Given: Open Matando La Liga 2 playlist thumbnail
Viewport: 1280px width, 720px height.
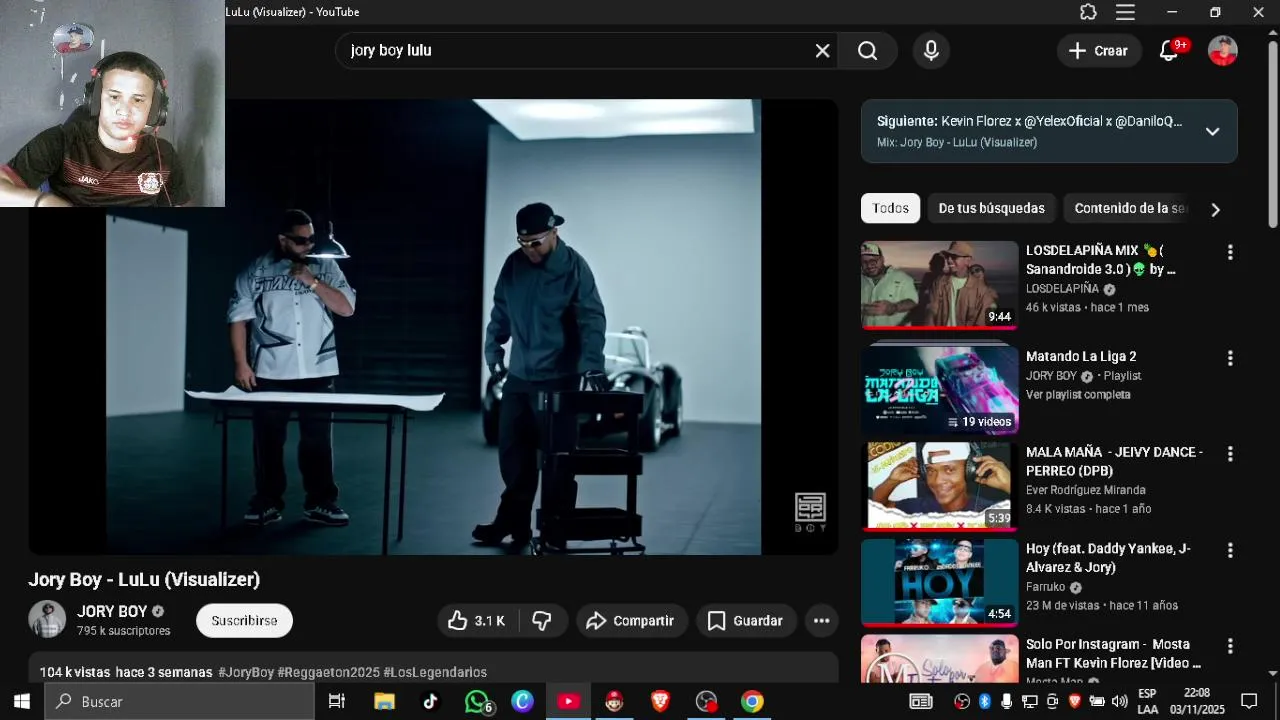Looking at the screenshot, I should pos(939,390).
